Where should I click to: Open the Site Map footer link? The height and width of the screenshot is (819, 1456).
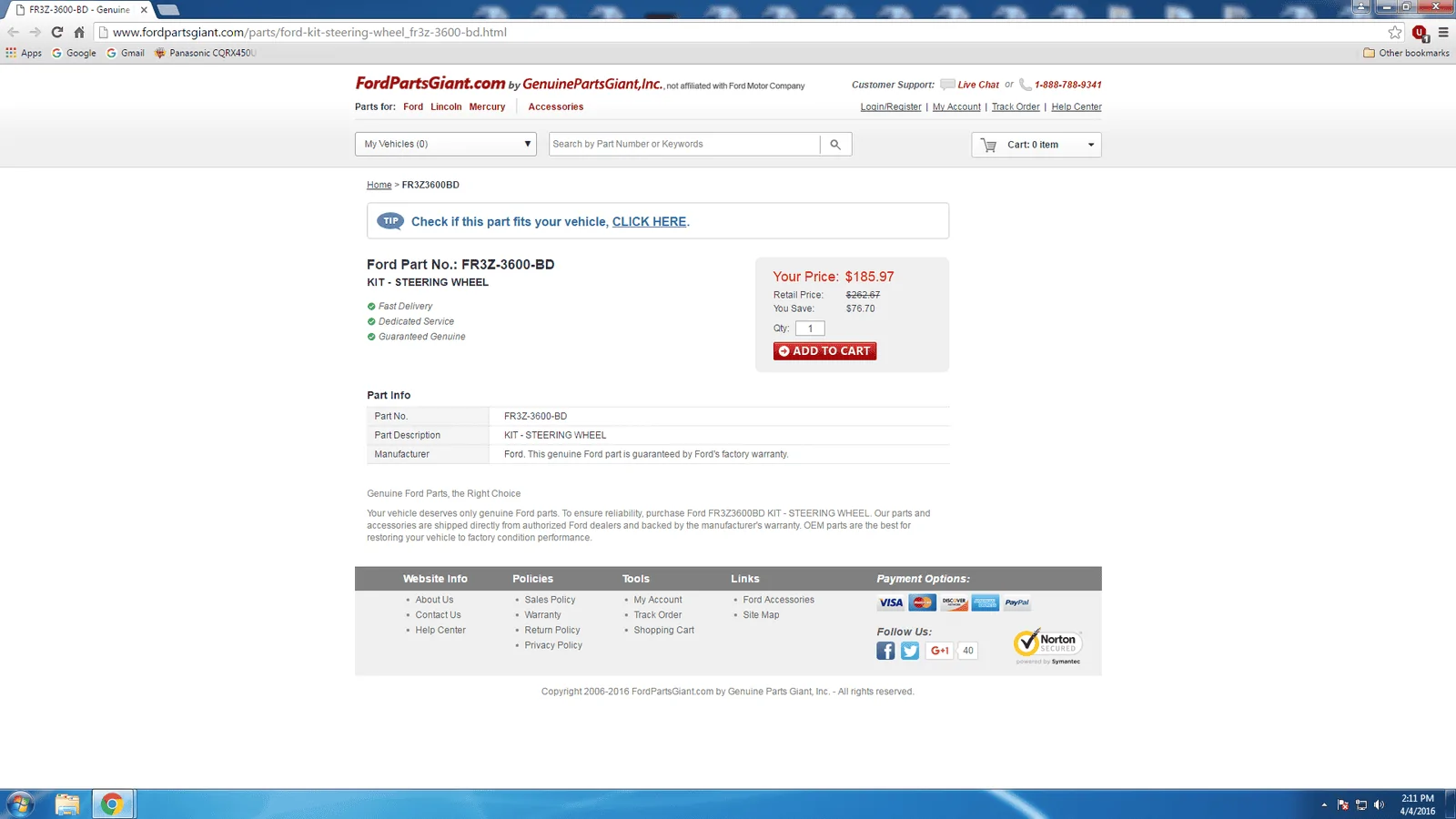(761, 615)
